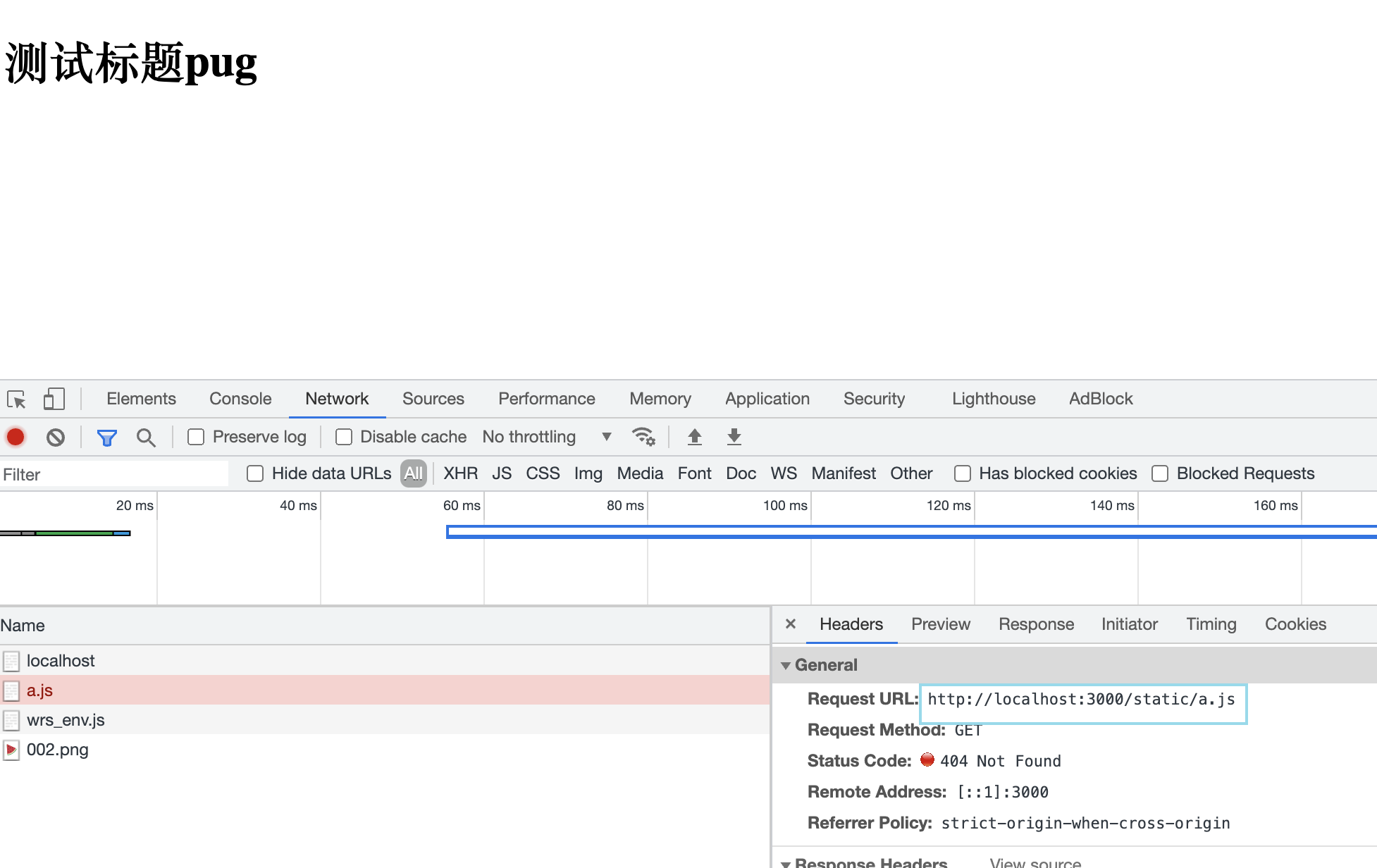Filter requests by Other

(x=911, y=473)
